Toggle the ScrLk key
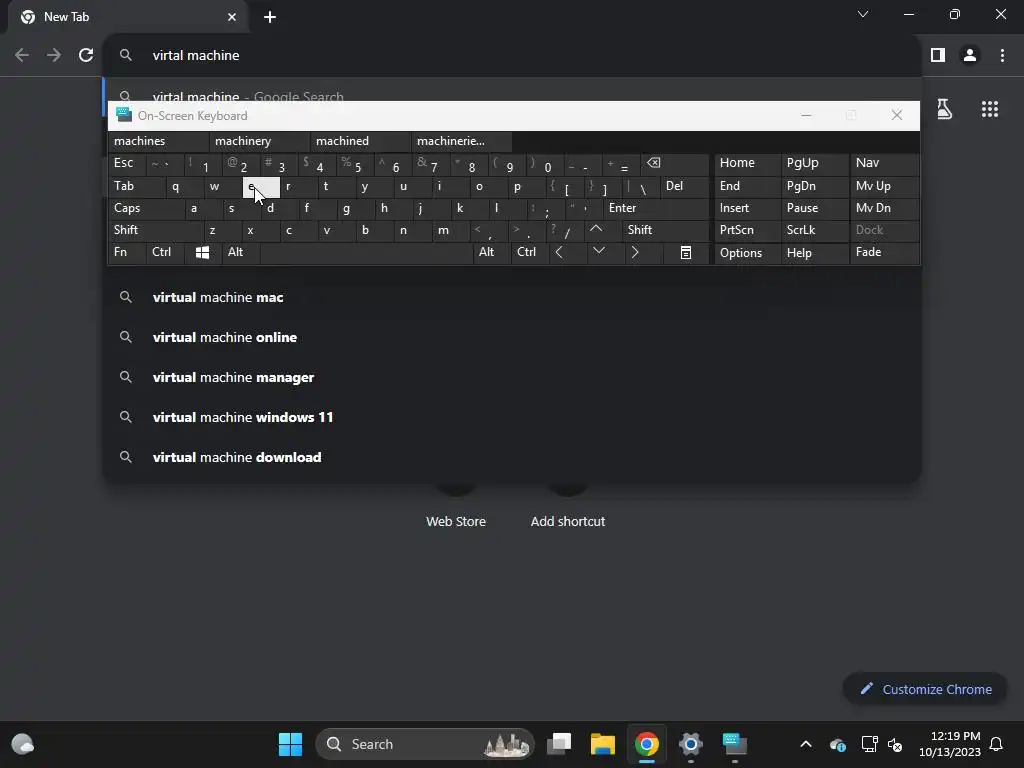 click(814, 230)
